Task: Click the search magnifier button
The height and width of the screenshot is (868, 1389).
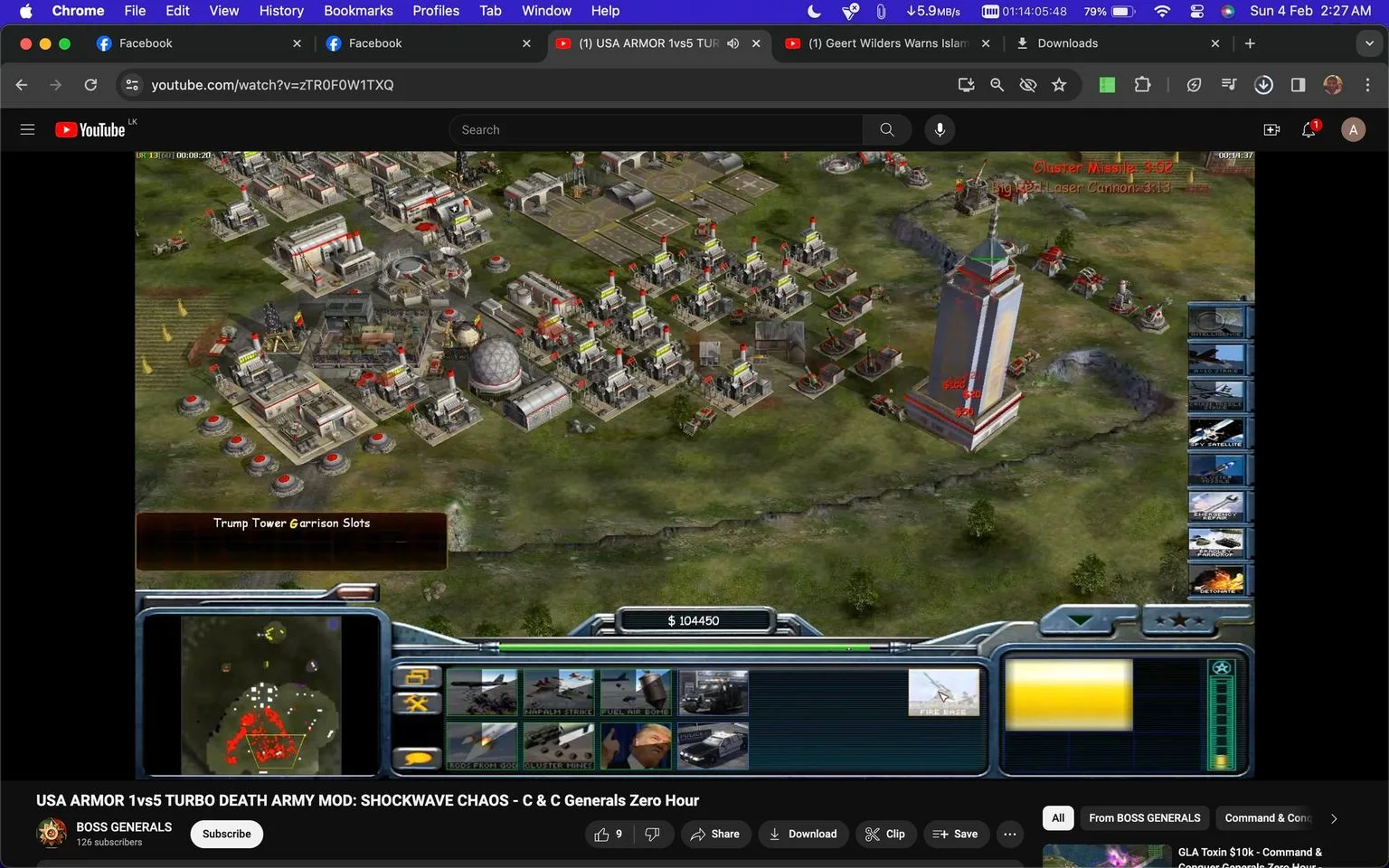Action: tap(887, 130)
